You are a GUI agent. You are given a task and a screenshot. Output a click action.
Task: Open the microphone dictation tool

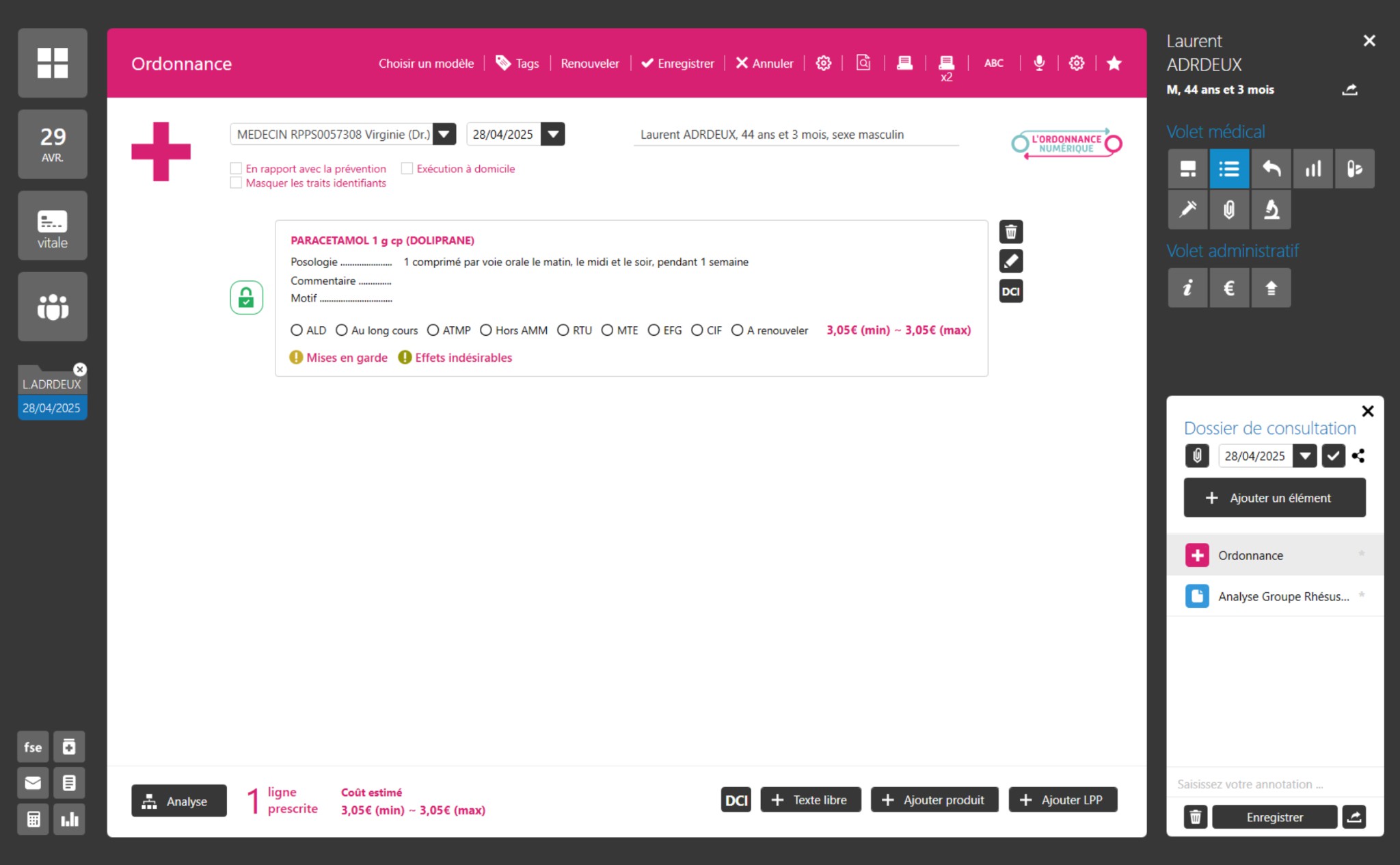click(x=1038, y=64)
